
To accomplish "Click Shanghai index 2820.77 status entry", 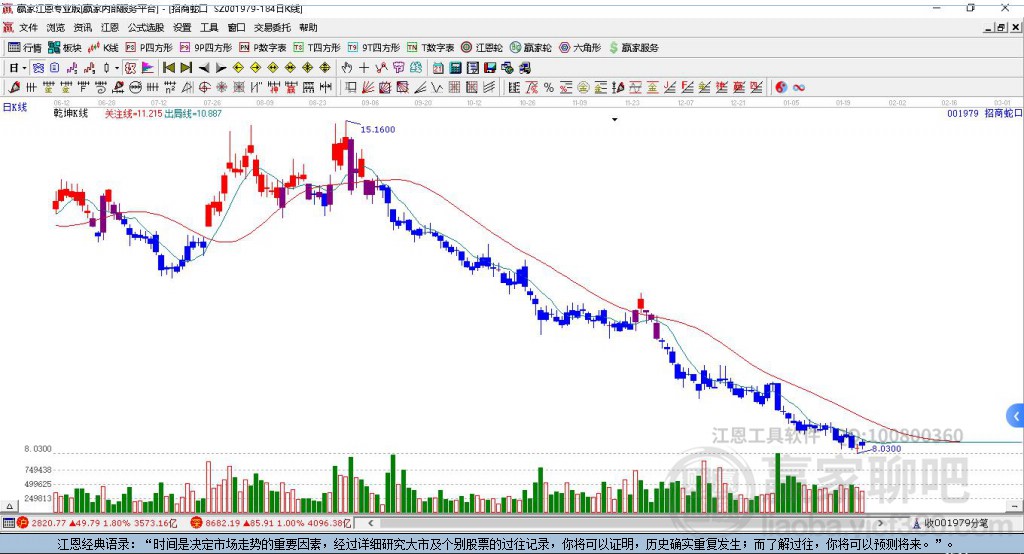I will click(x=97, y=523).
